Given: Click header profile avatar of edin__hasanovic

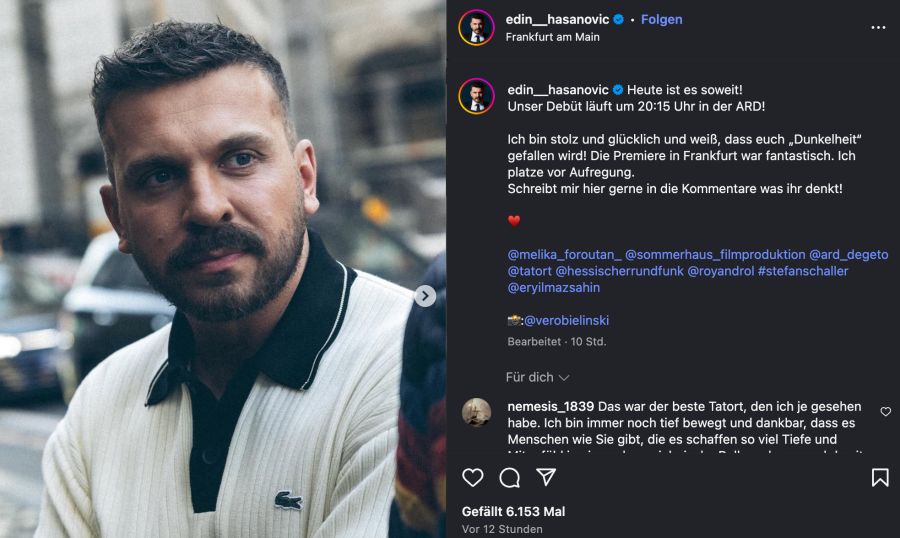Looking at the screenshot, I should pyautogui.click(x=476, y=28).
